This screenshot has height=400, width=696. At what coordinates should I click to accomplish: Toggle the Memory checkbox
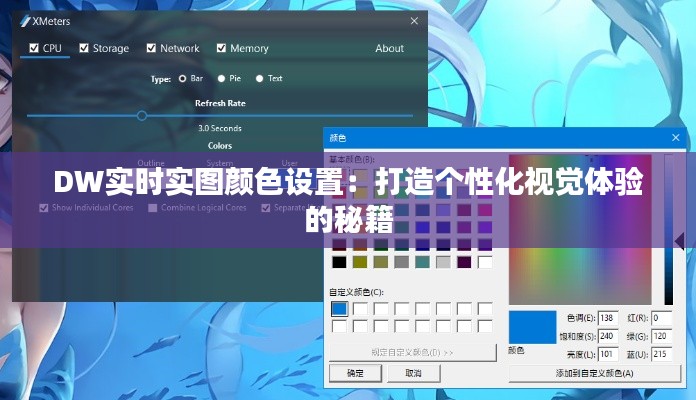222,48
